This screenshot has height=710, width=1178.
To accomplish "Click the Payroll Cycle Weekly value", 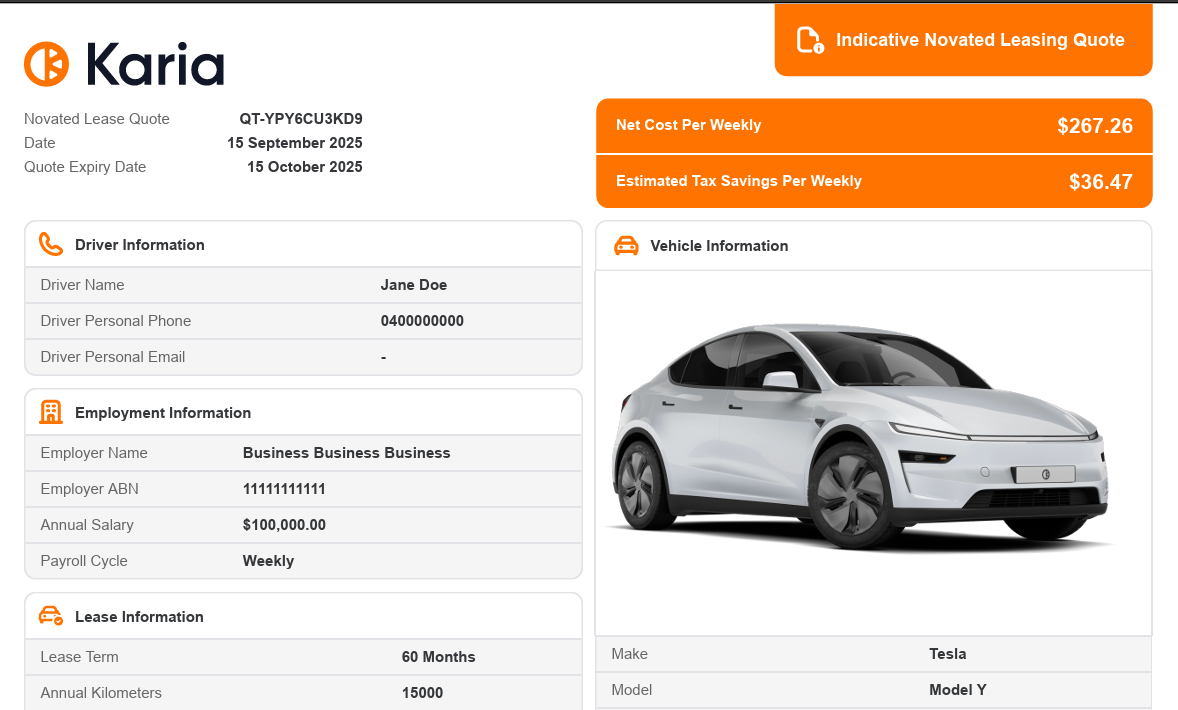I will point(268,561).
